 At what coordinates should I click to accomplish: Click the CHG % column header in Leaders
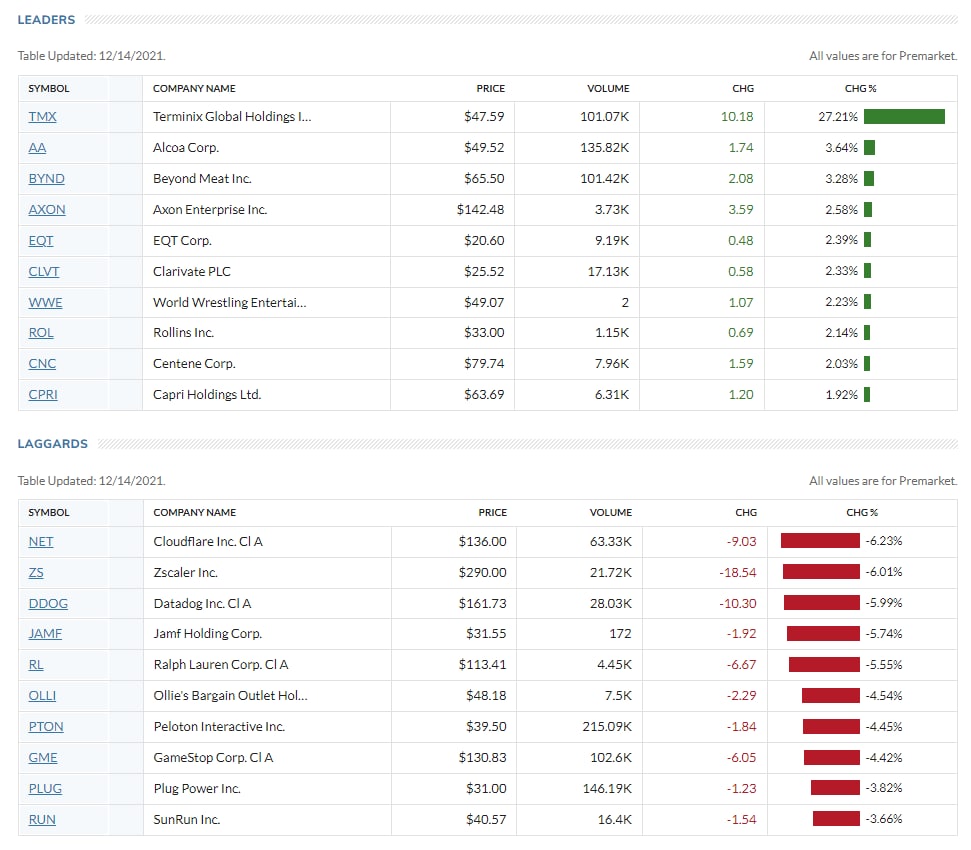coord(861,89)
